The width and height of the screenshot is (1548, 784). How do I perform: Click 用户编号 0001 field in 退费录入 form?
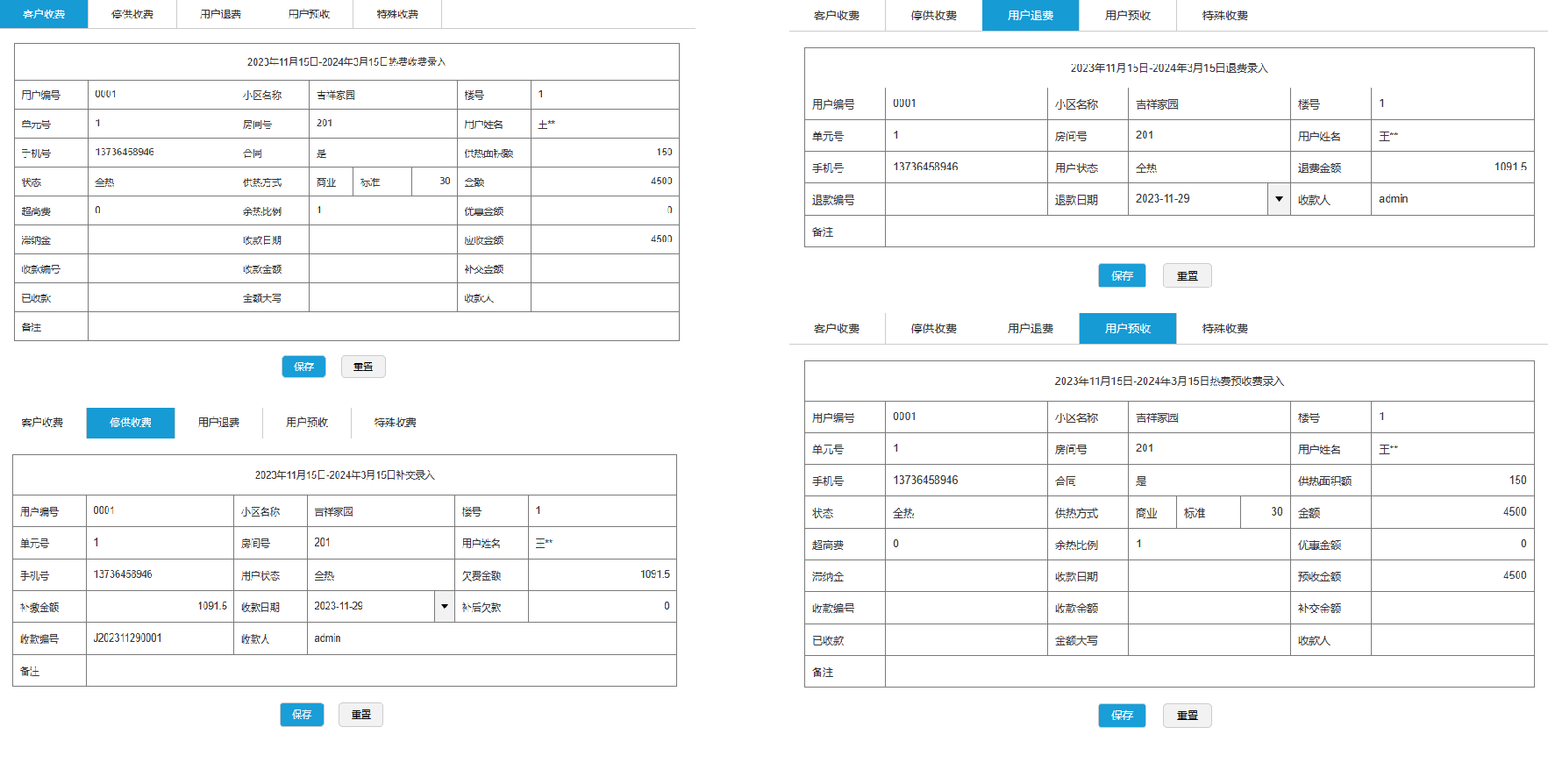click(966, 103)
